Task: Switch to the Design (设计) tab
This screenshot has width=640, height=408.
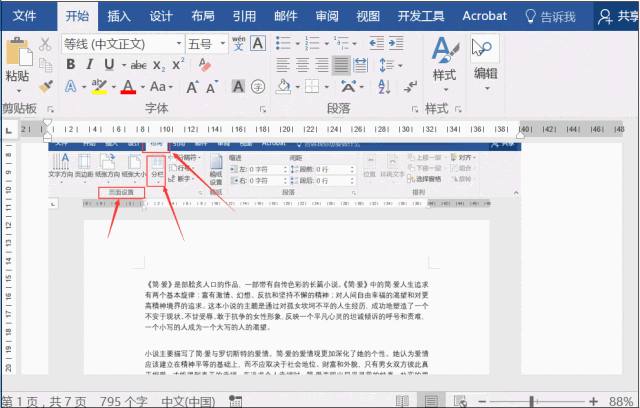Action: [x=160, y=16]
